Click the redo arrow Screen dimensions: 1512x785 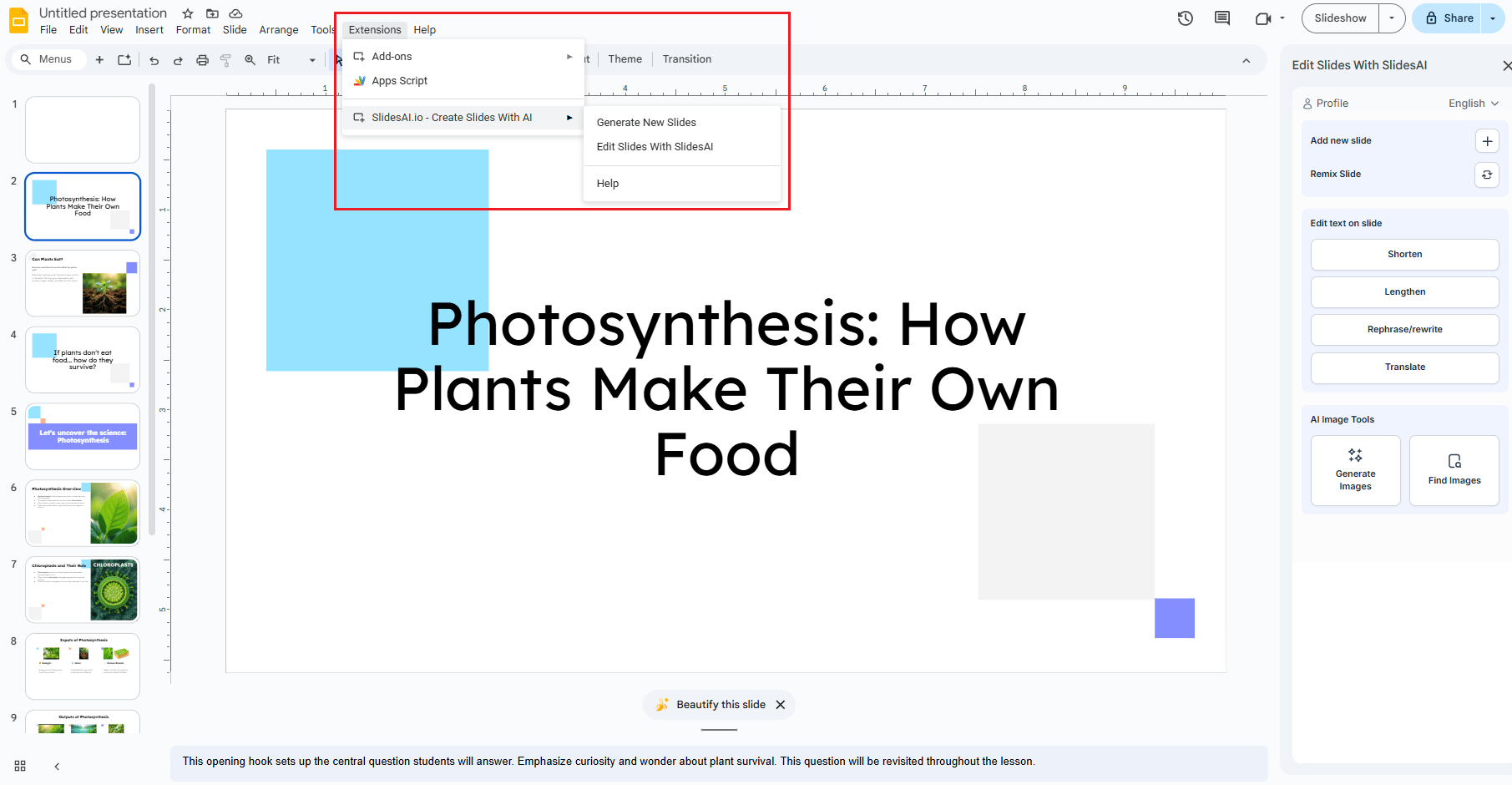178,60
